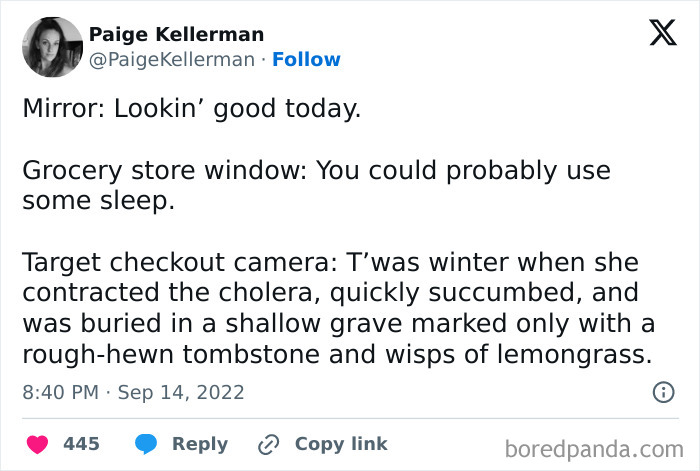Click the 'Target checkout camera' paragraph

point(338,308)
